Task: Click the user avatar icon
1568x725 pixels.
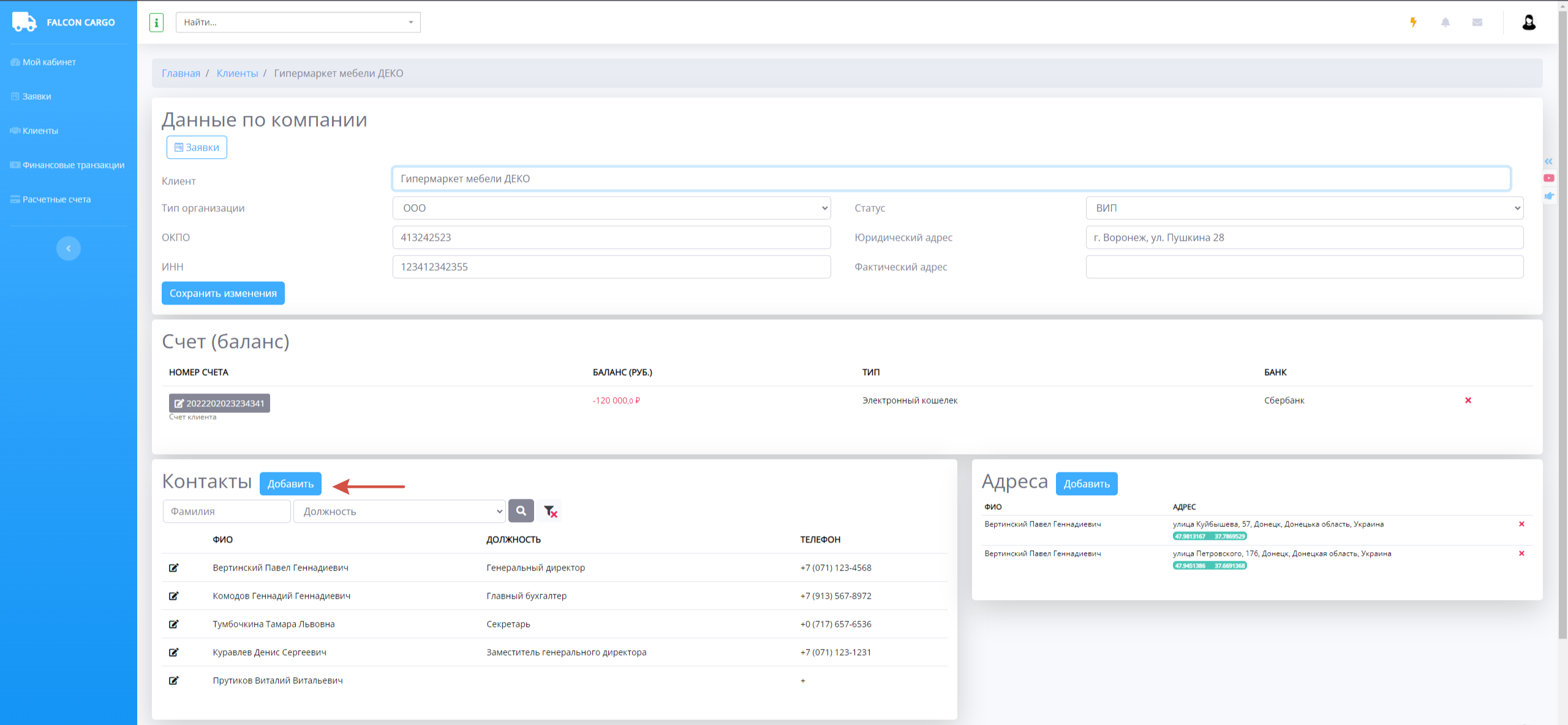Action: [x=1529, y=23]
